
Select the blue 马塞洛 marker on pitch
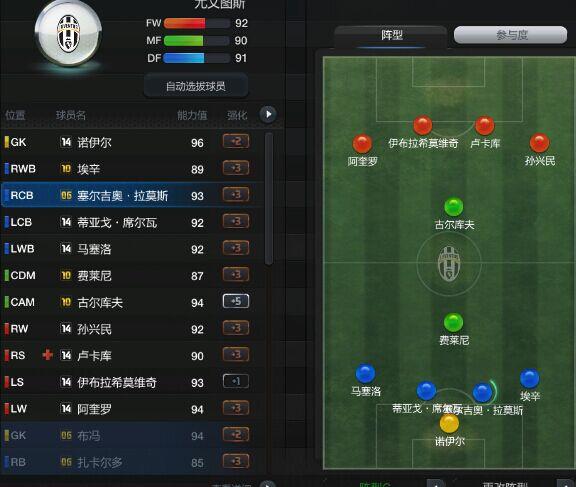(366, 373)
